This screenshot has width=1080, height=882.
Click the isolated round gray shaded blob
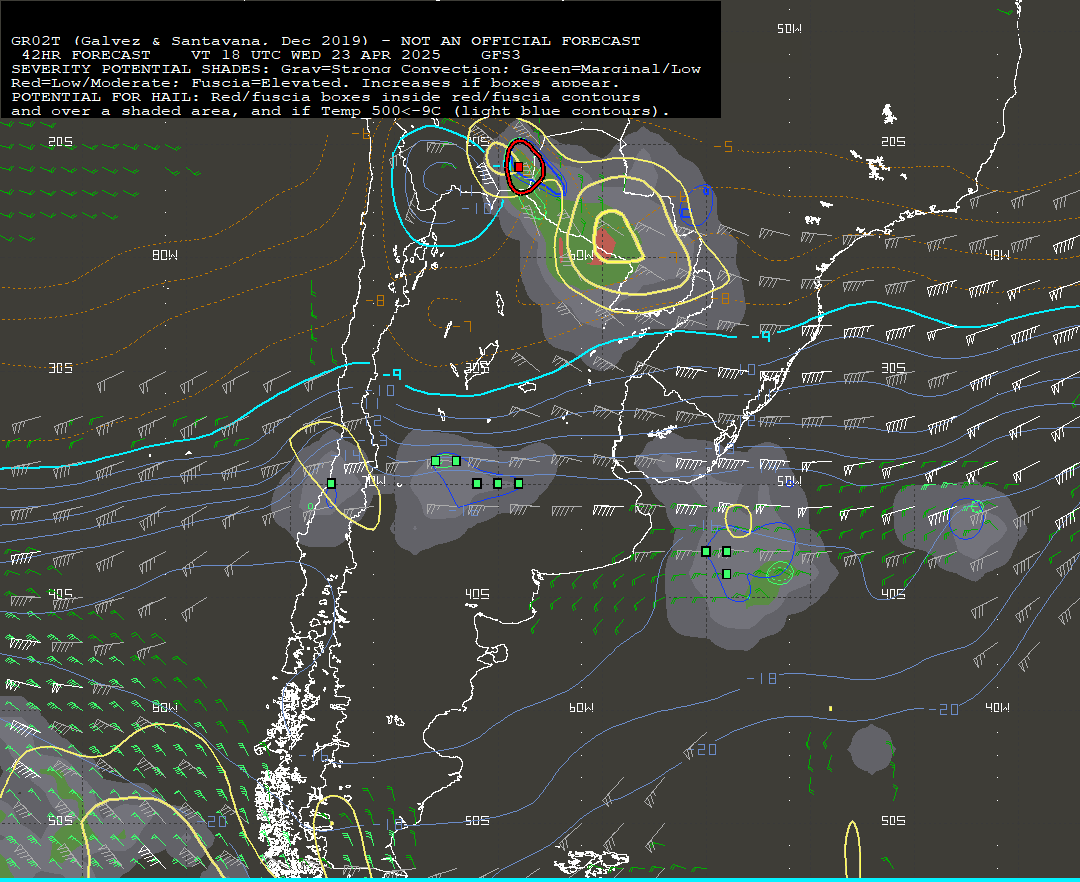[872, 749]
